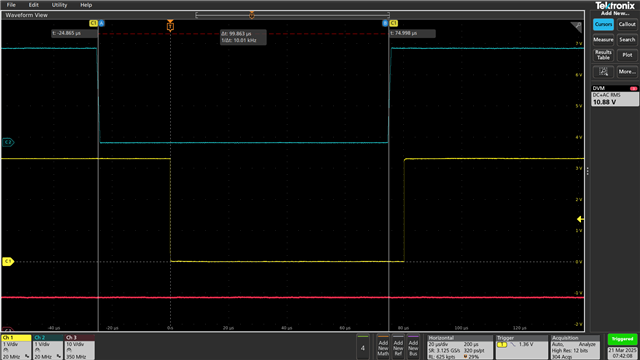This screenshot has height=360, width=640.
Task: Click the SR: 3.125 GS/s readout
Action: coord(444,351)
